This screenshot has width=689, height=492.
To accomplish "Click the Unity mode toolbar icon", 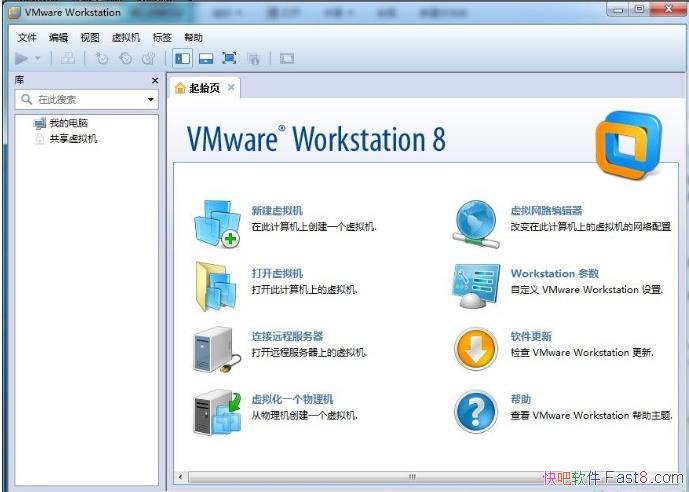I will pos(253,58).
